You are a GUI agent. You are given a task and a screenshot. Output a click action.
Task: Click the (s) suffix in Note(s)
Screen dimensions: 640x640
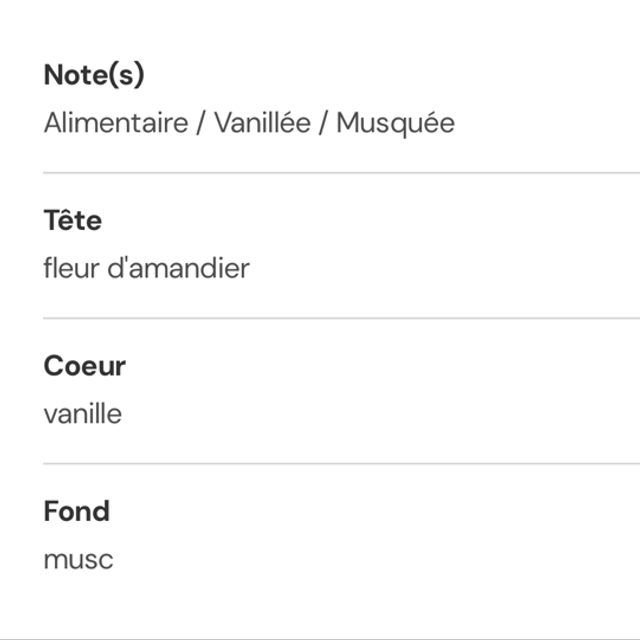126,75
